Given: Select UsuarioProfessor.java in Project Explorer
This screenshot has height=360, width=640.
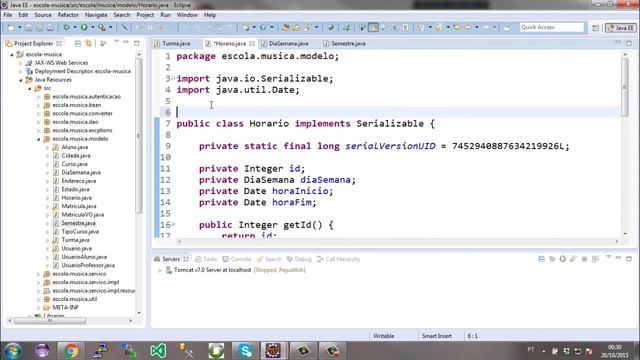Looking at the screenshot, I should (88, 265).
